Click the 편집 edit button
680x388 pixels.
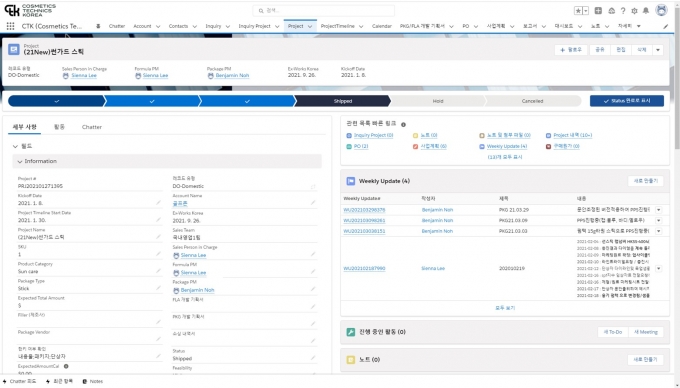click(621, 50)
